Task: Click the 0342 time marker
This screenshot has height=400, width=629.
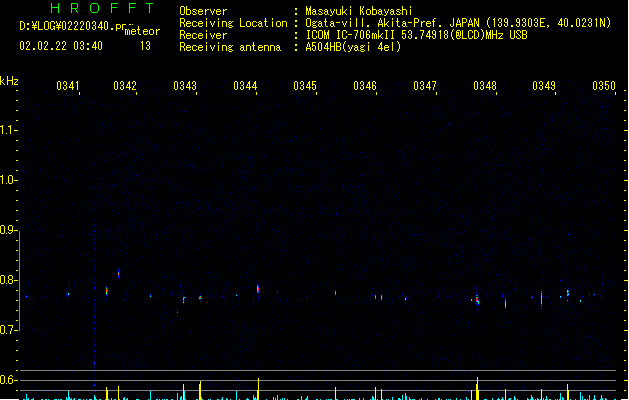Action: coord(125,86)
